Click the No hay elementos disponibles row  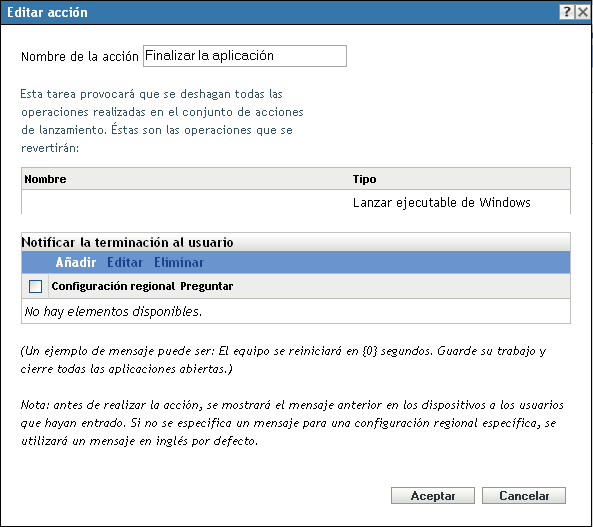tap(296, 311)
